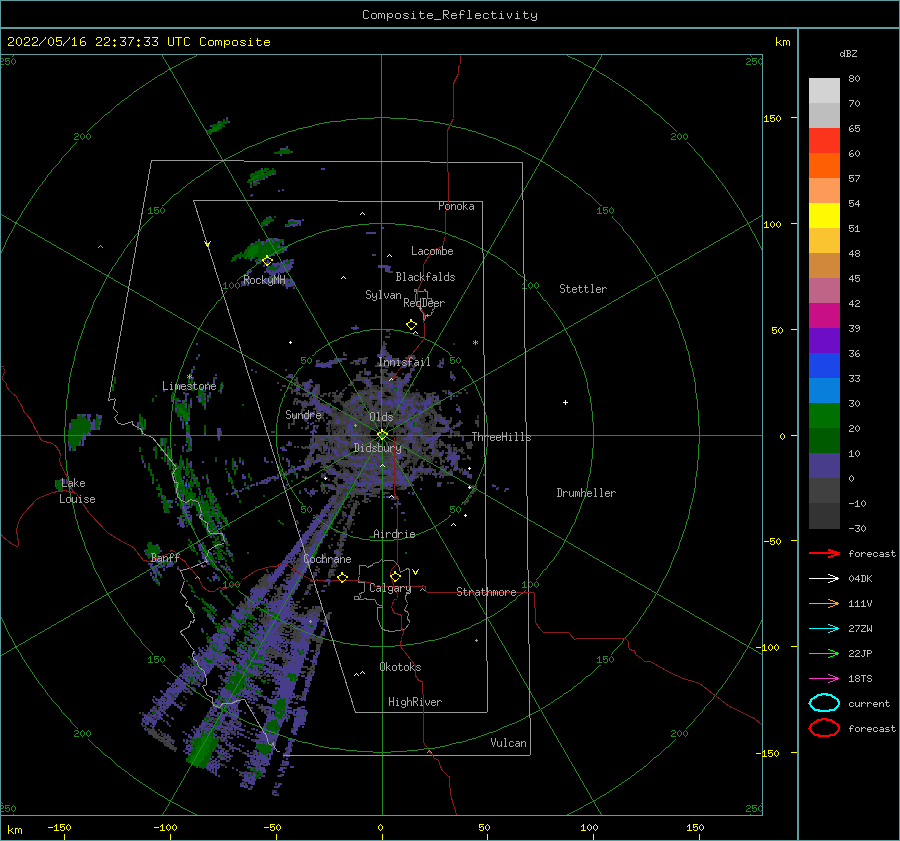Click the Limestone label

click(x=189, y=386)
